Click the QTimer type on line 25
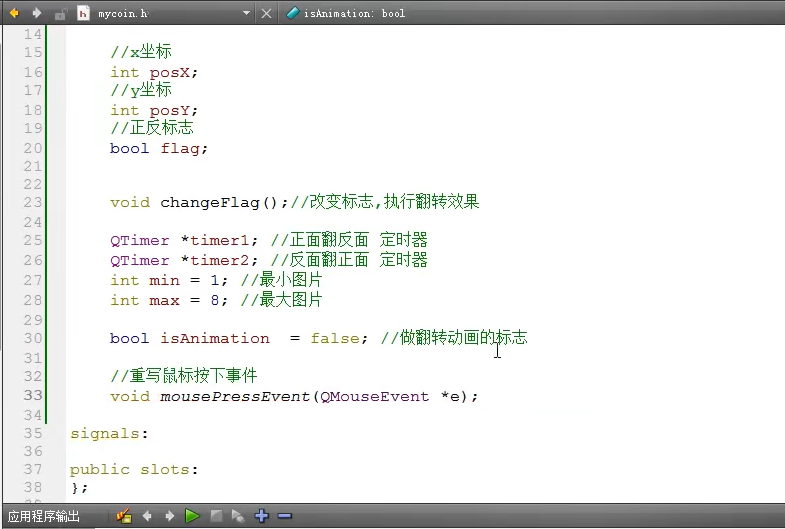Screen dimensions: 785x529 [140, 241]
